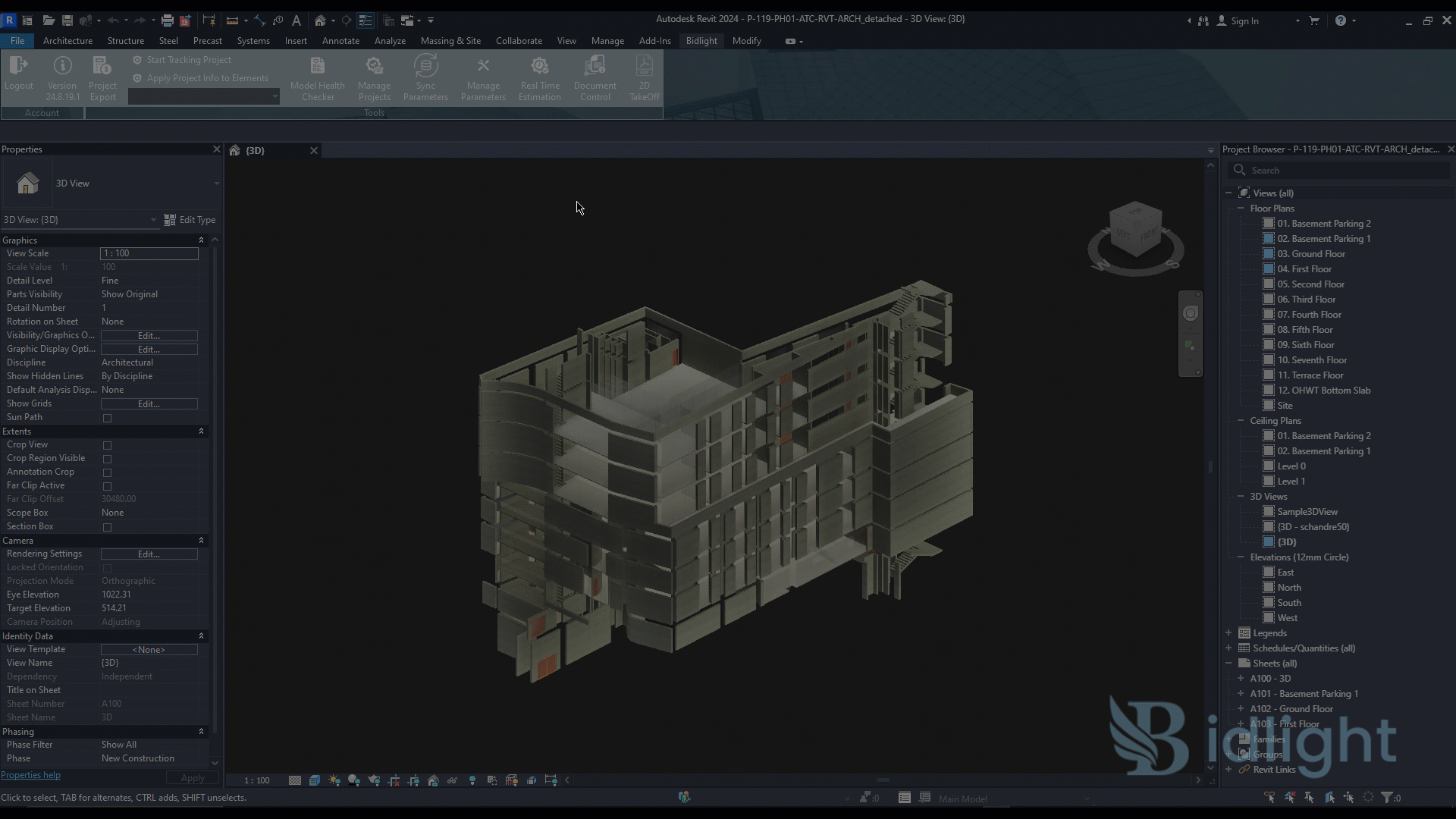Expand the 3D Views tree node
Image resolution: width=1456 pixels, height=819 pixels.
(1240, 496)
